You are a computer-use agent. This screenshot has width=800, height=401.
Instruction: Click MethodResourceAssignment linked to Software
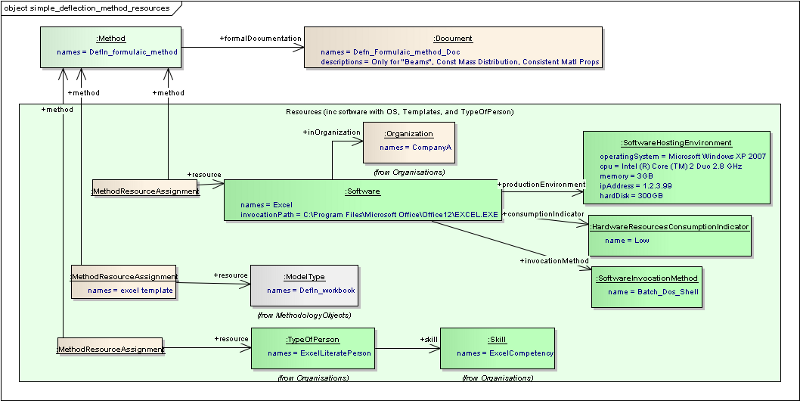pos(145,190)
